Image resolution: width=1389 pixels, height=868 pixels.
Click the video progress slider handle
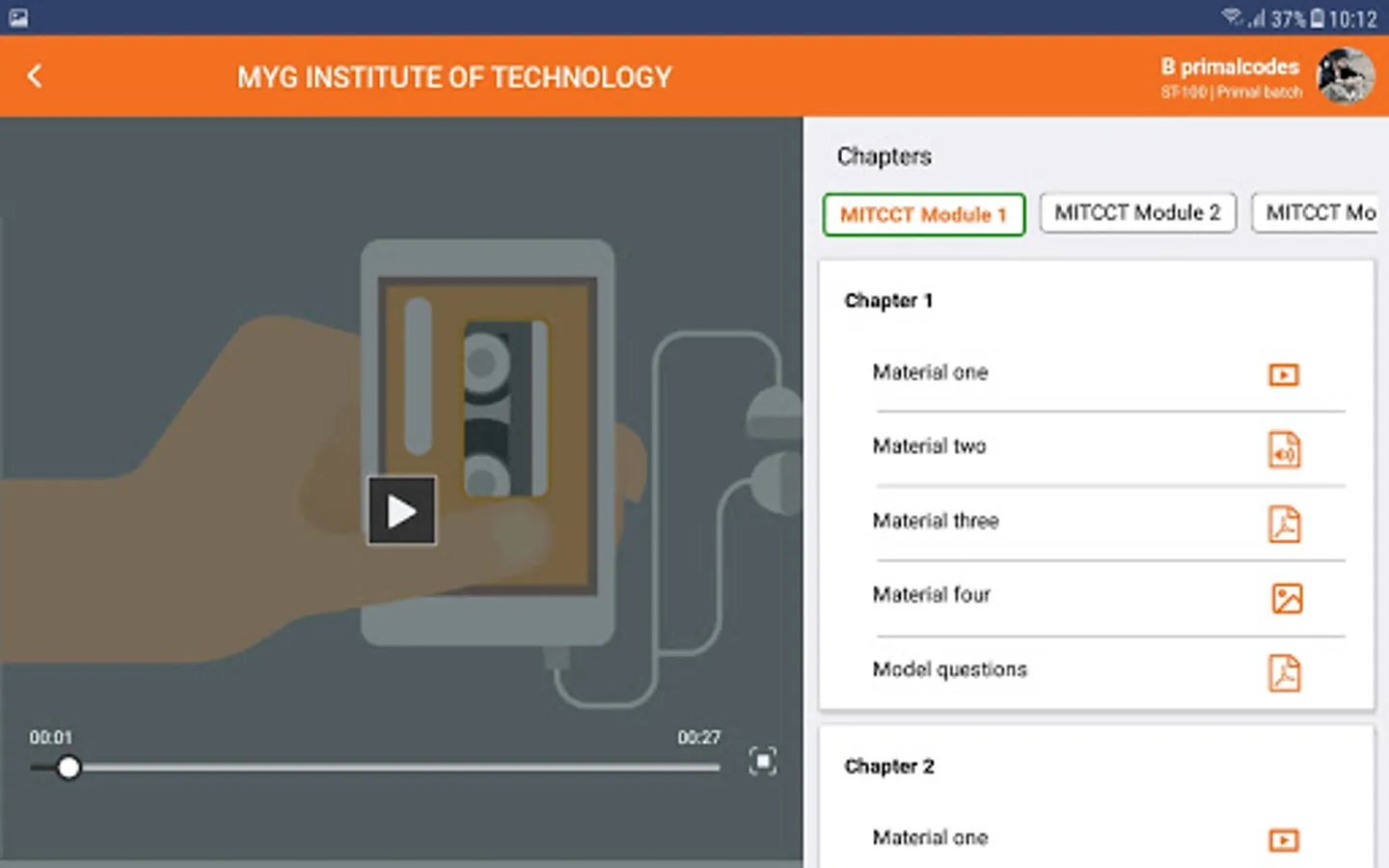(x=68, y=768)
